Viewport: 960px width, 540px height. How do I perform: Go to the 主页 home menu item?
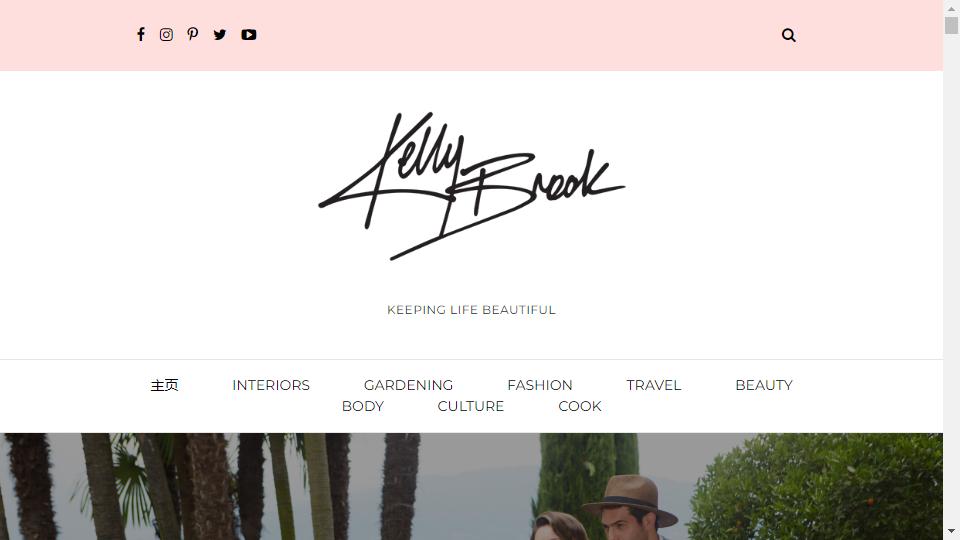tap(165, 385)
